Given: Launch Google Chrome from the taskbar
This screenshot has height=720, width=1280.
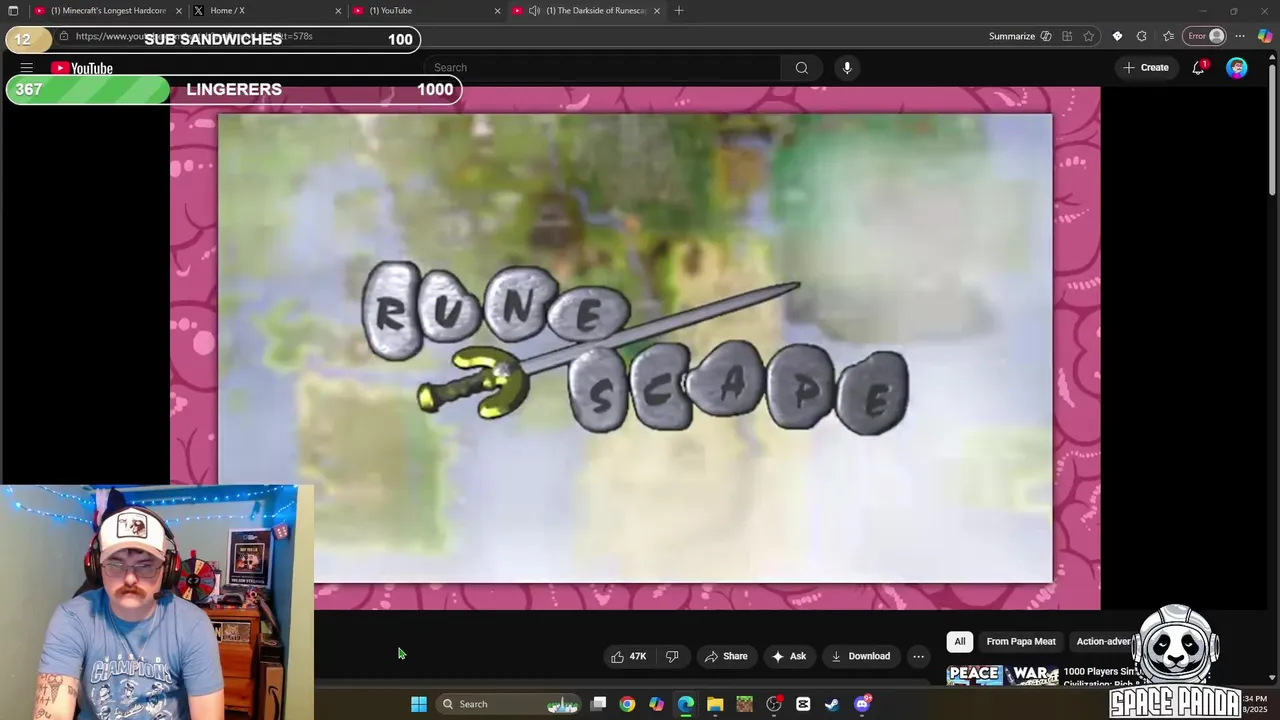Looking at the screenshot, I should pos(627,704).
